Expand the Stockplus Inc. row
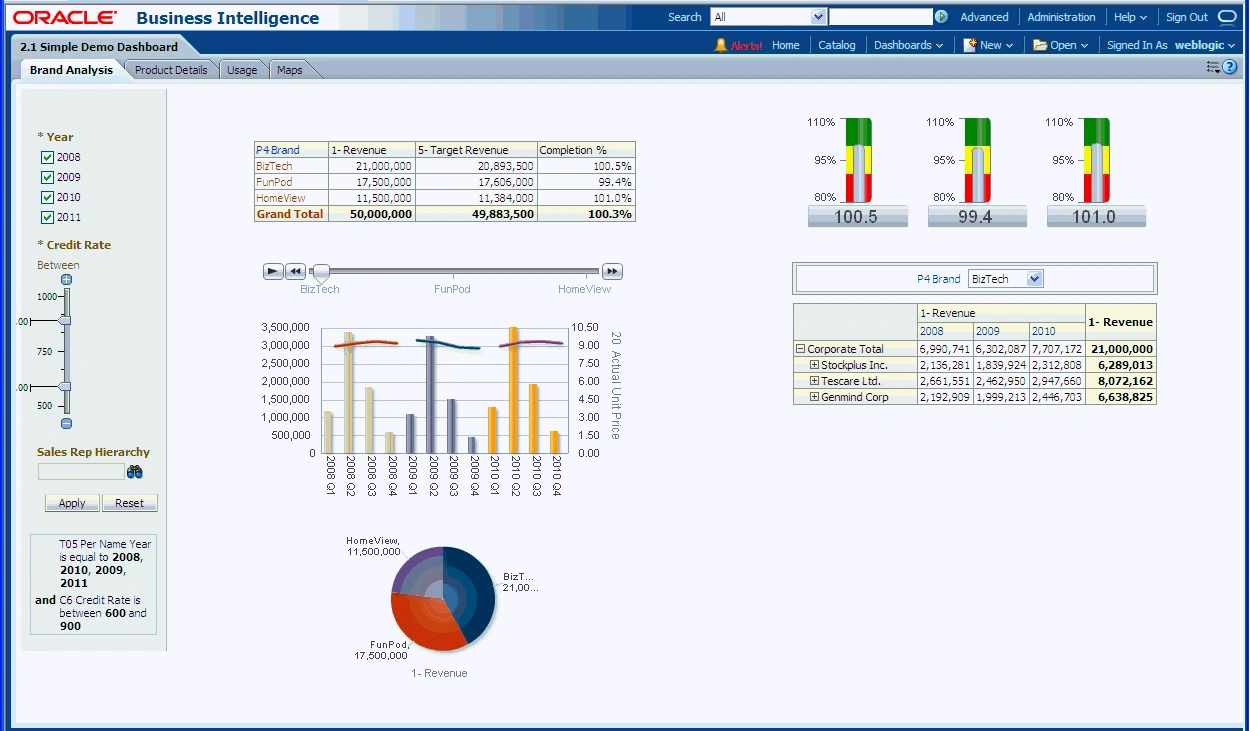 (x=814, y=365)
